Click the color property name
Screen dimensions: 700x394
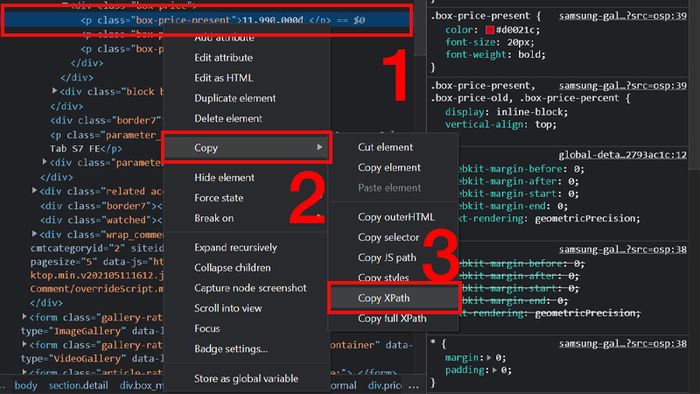[459, 30]
